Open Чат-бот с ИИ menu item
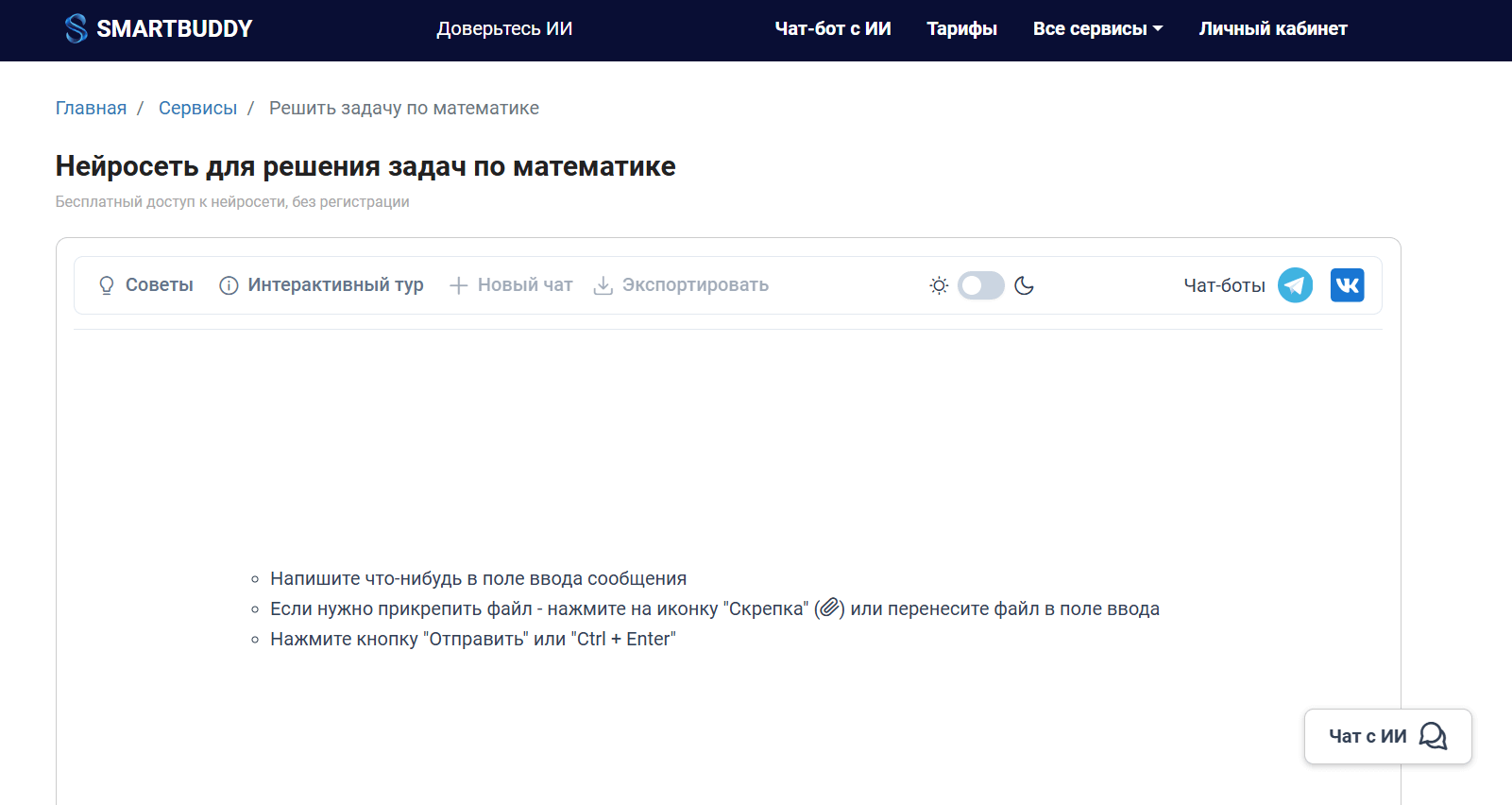 [832, 29]
